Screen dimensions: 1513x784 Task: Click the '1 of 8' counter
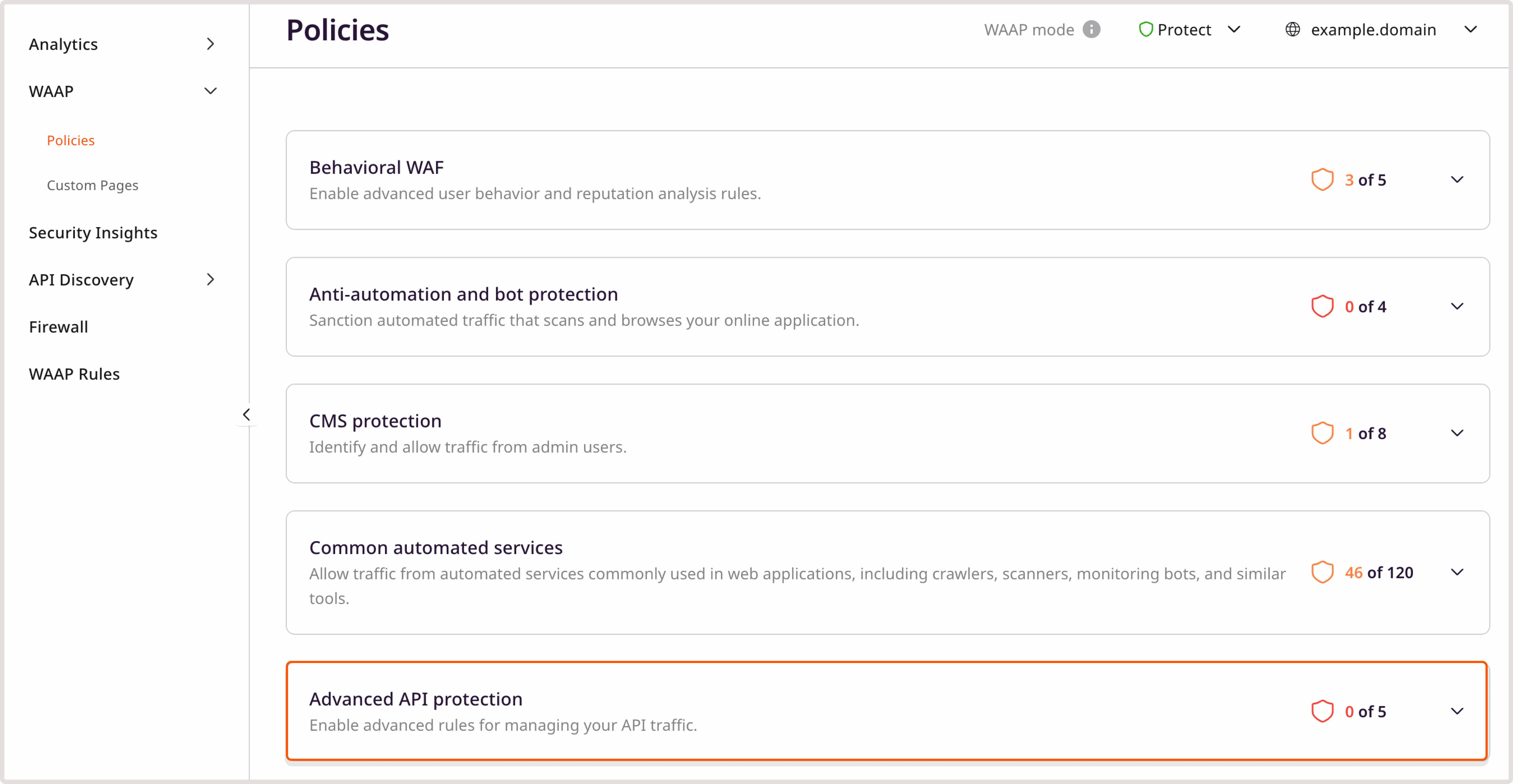click(x=1366, y=434)
